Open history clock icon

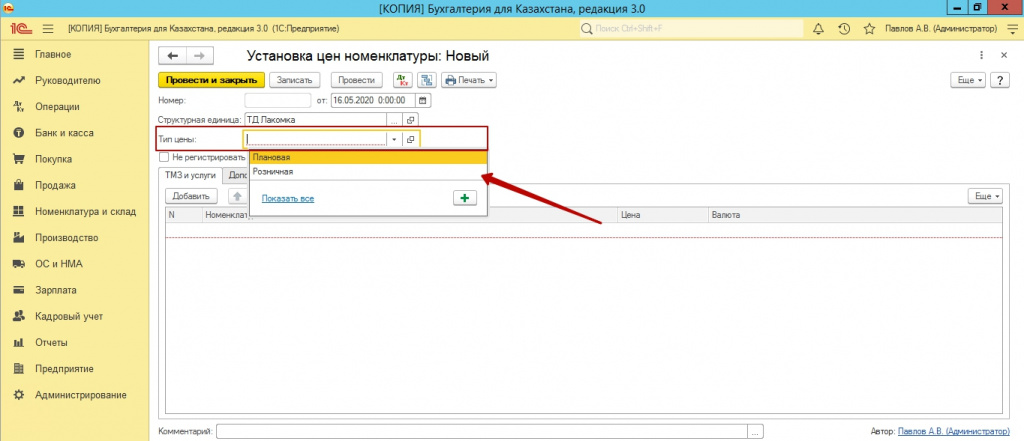(x=844, y=29)
